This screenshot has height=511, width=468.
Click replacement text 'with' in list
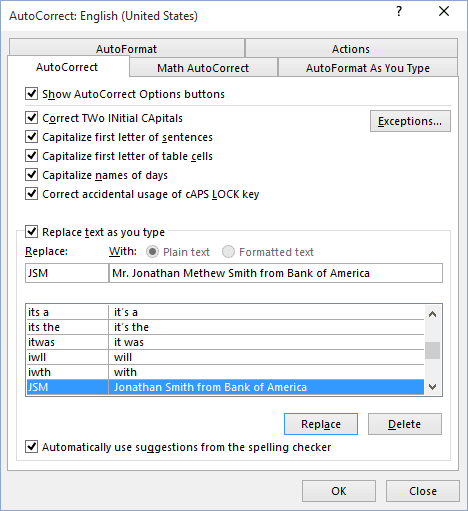click(125, 372)
